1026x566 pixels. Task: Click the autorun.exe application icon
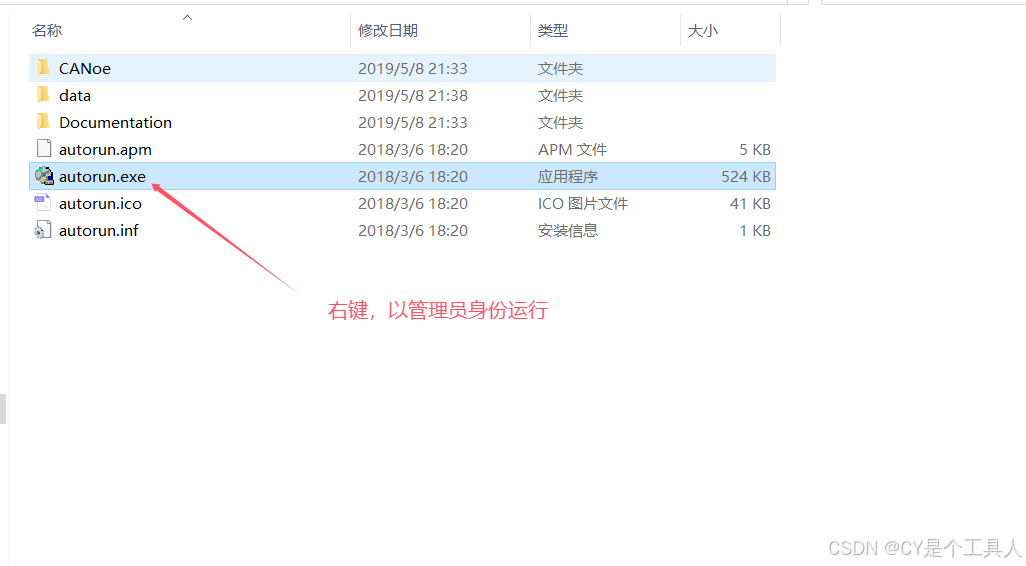pyautogui.click(x=44, y=176)
